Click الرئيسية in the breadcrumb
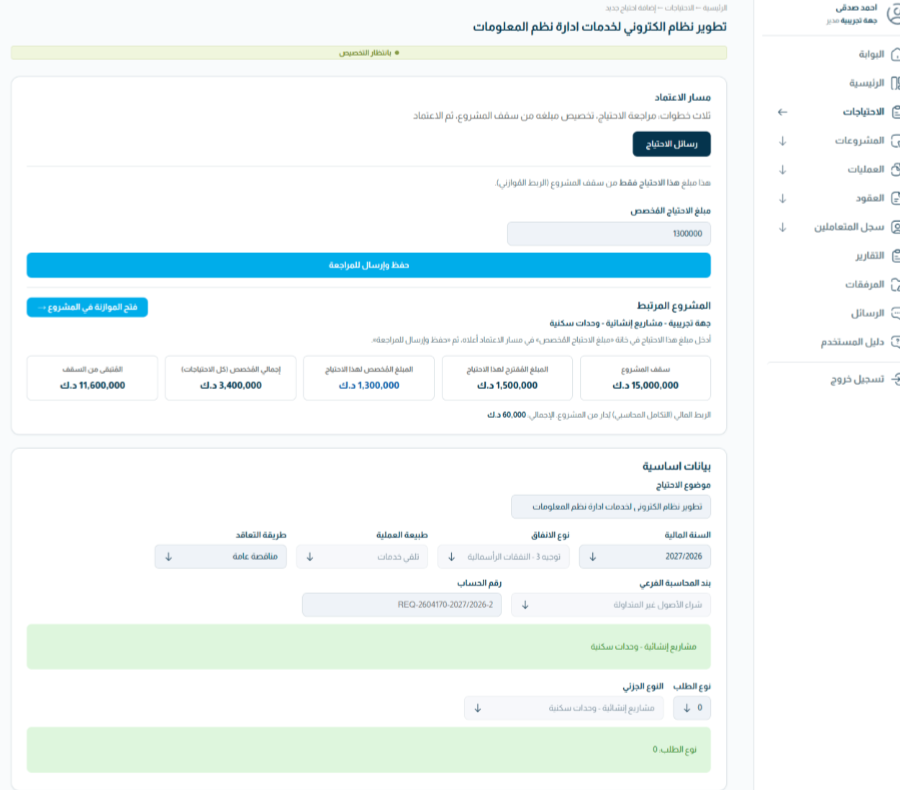The height and width of the screenshot is (790, 900). tap(715, 8)
